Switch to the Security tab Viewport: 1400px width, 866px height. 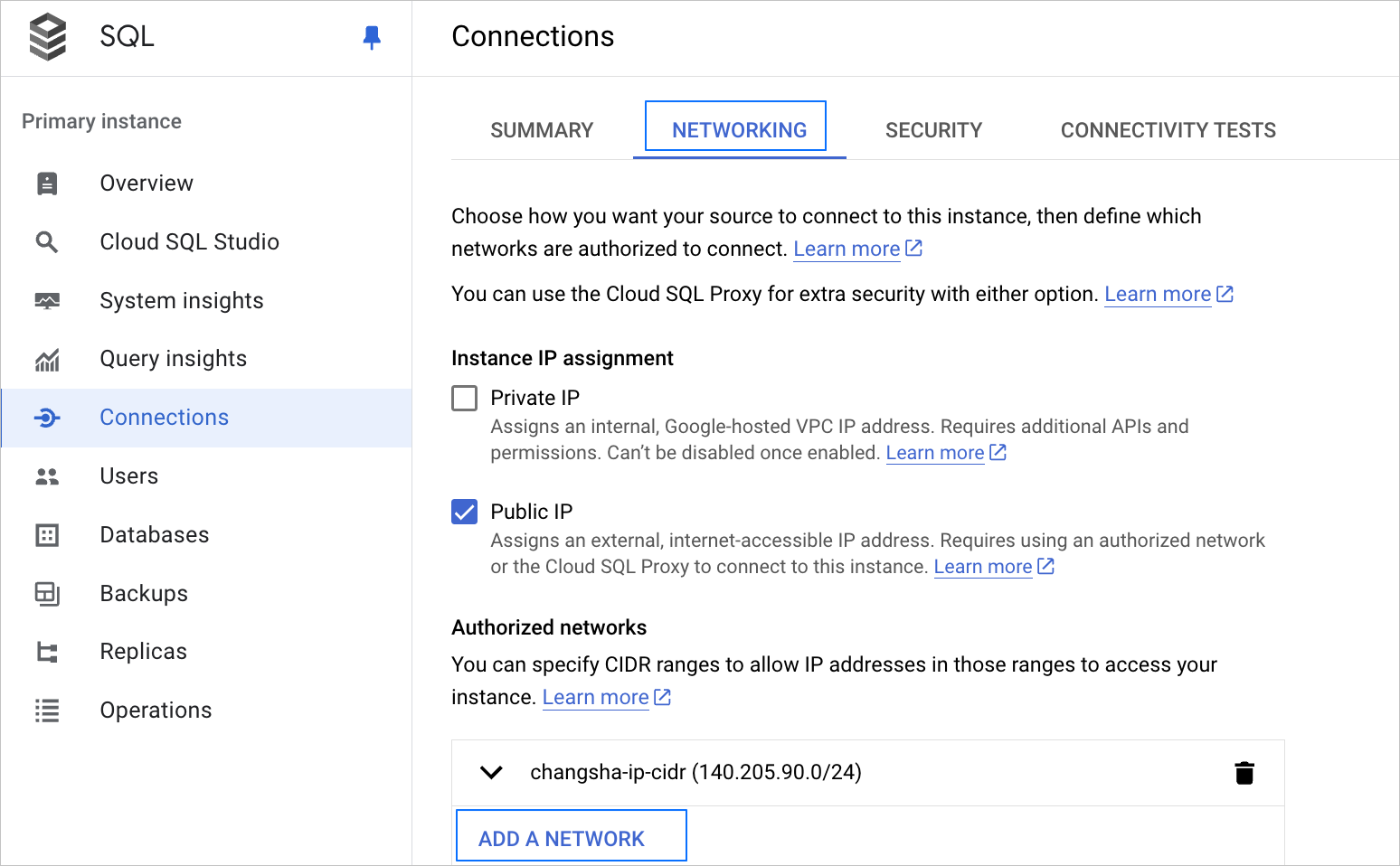[x=933, y=130]
